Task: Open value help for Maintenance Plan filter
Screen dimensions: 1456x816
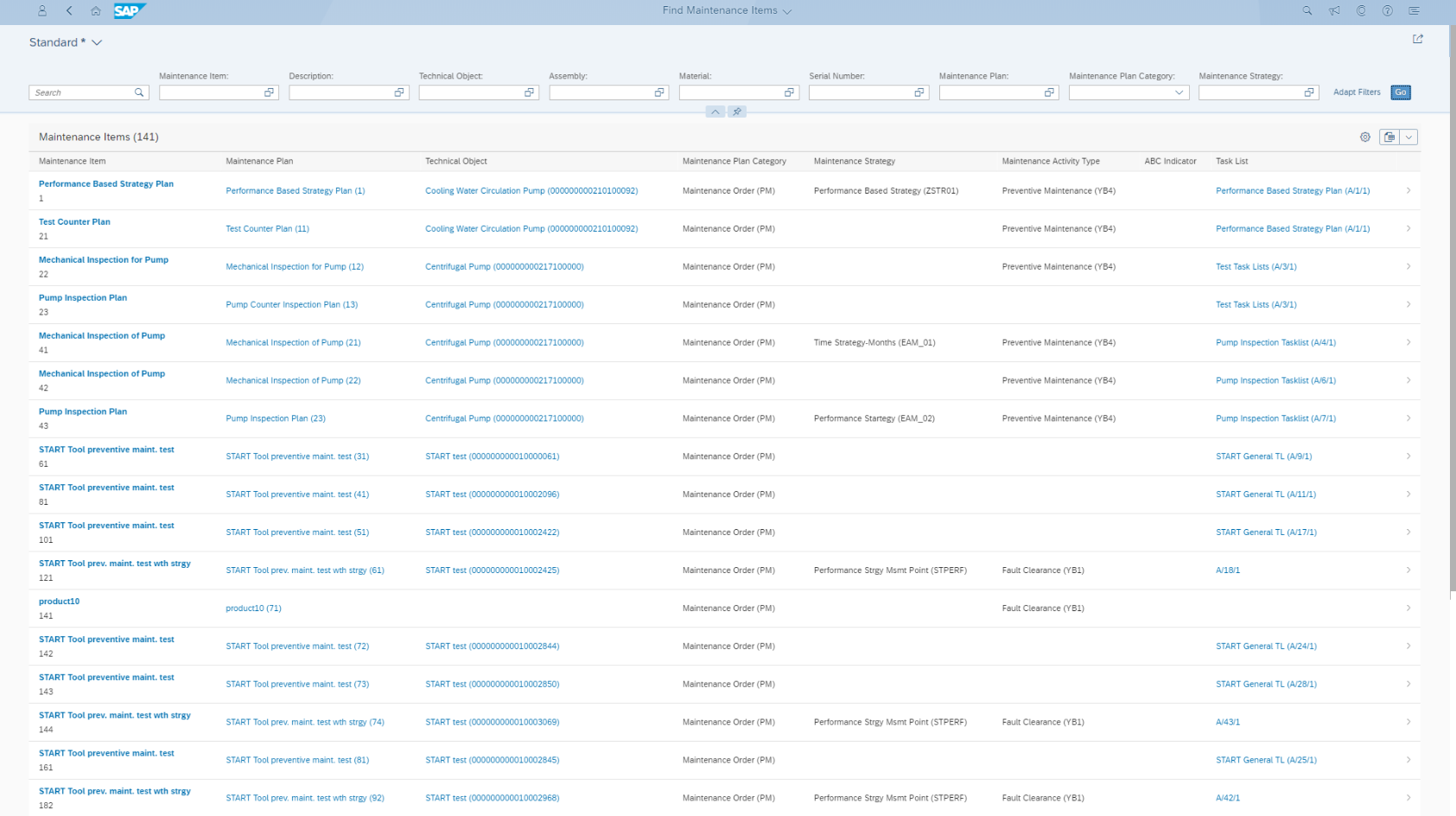Action: [1049, 92]
